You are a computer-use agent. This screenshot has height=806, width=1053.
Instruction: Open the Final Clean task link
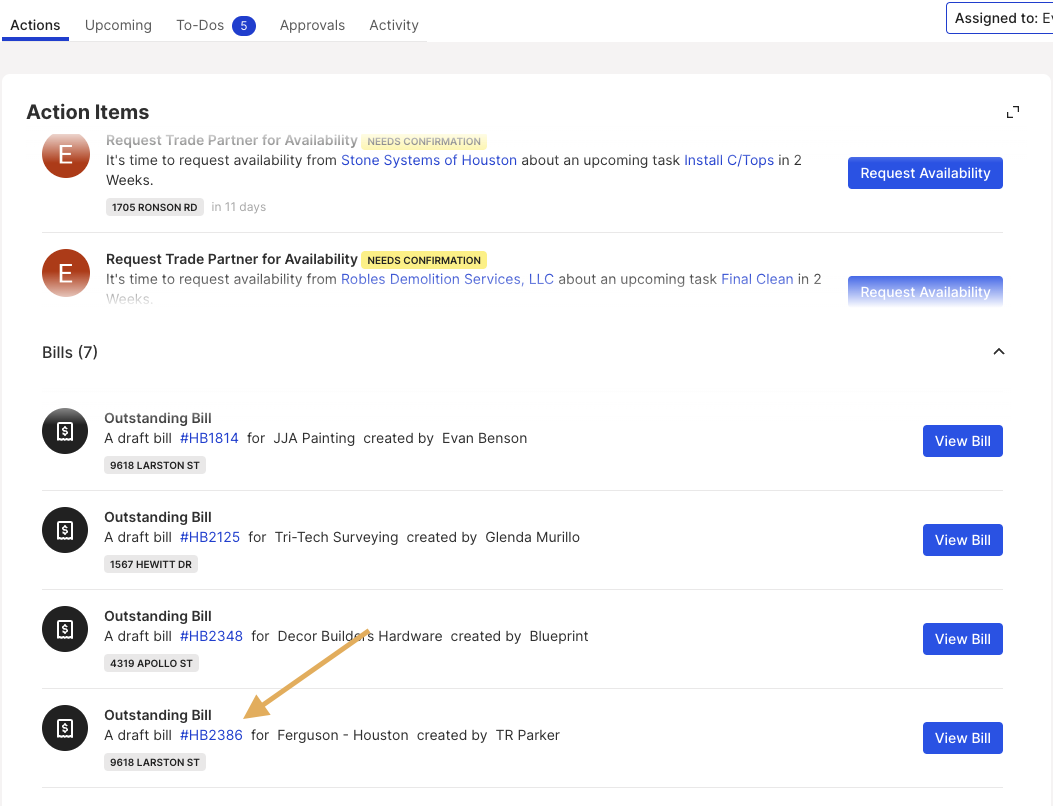coord(757,279)
